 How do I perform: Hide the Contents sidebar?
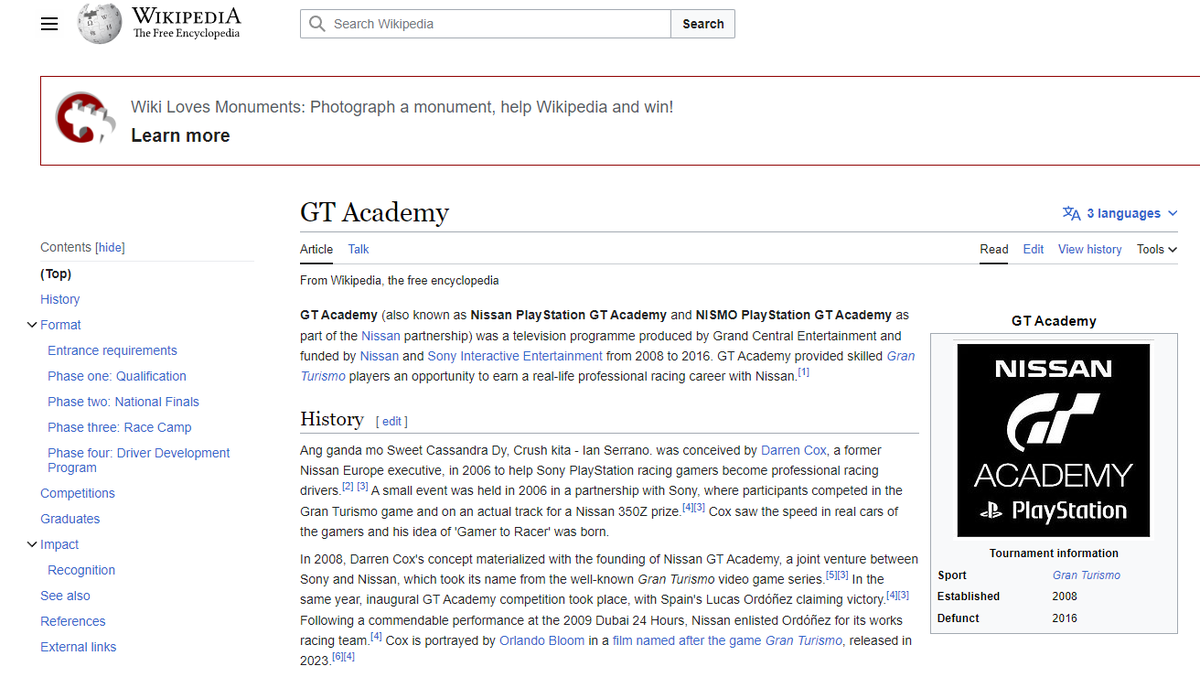click(x=110, y=247)
